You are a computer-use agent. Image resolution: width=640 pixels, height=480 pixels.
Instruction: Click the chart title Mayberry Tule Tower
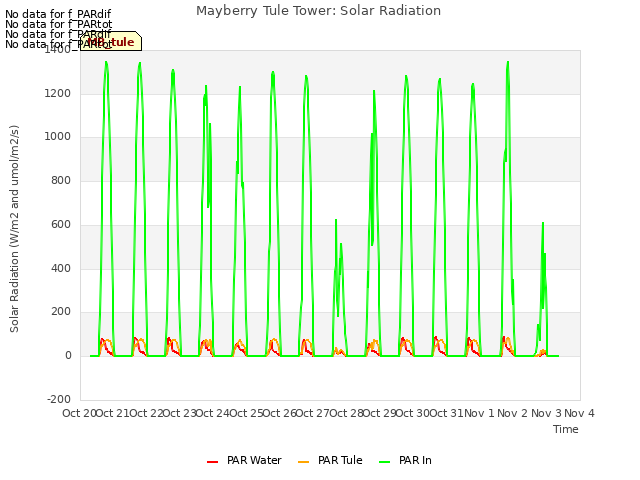tap(318, 11)
